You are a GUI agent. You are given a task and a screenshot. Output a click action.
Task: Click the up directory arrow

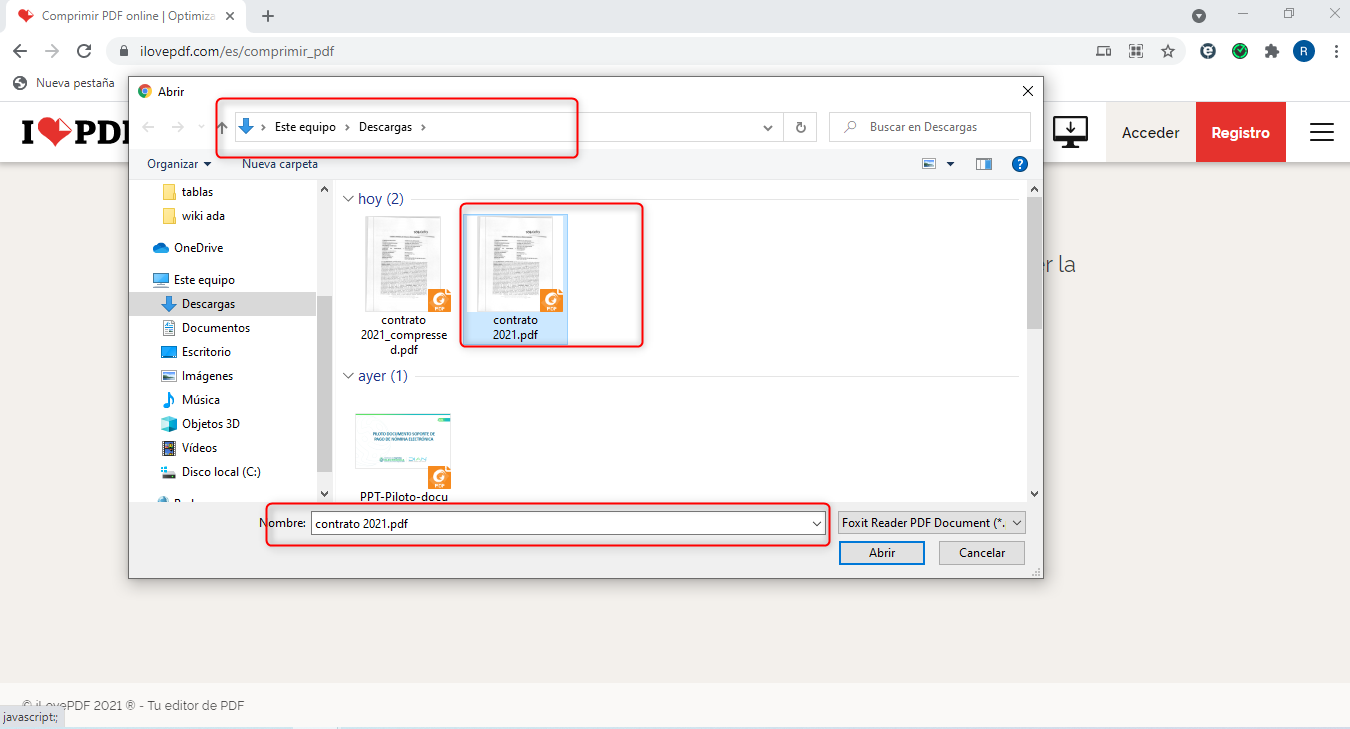[223, 127]
